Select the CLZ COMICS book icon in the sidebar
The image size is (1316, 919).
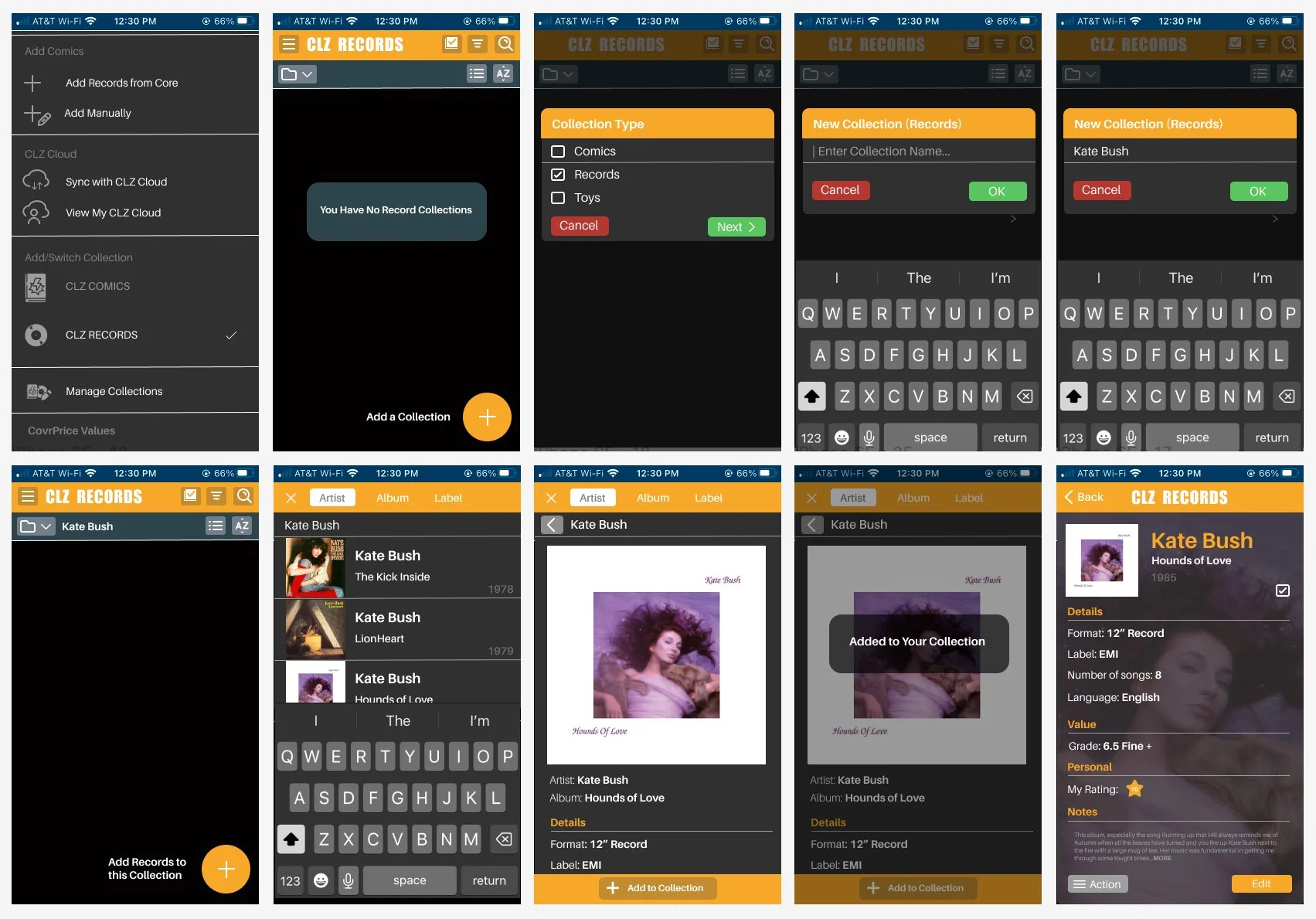36,287
